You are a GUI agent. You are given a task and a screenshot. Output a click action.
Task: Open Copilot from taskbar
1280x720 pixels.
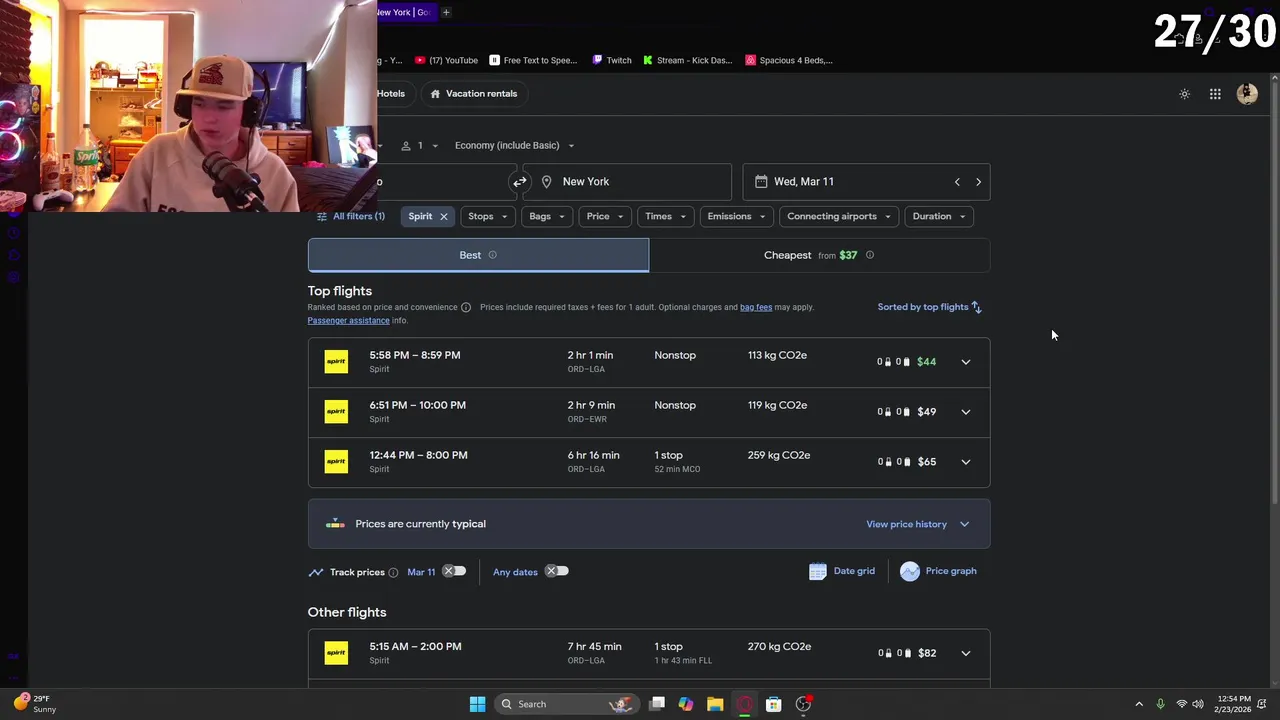coord(686,704)
